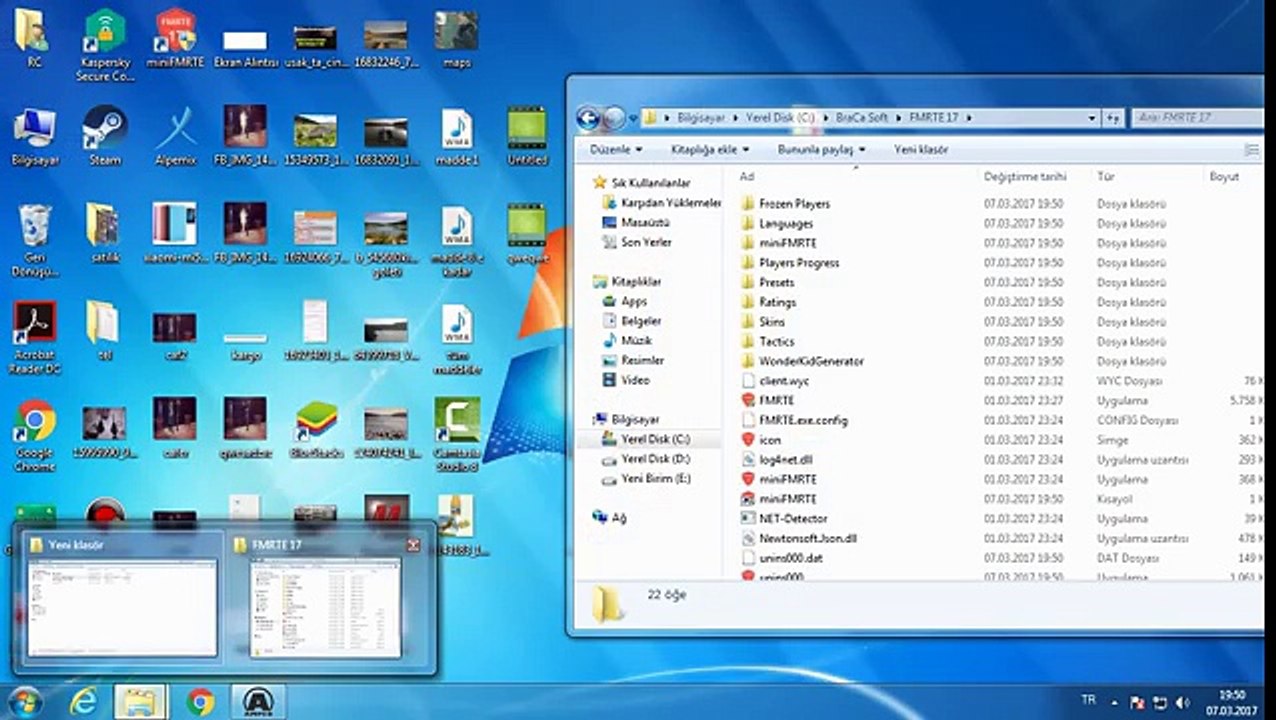The image size is (1276, 720).
Task: Select Resimler library
Action: (x=633, y=360)
